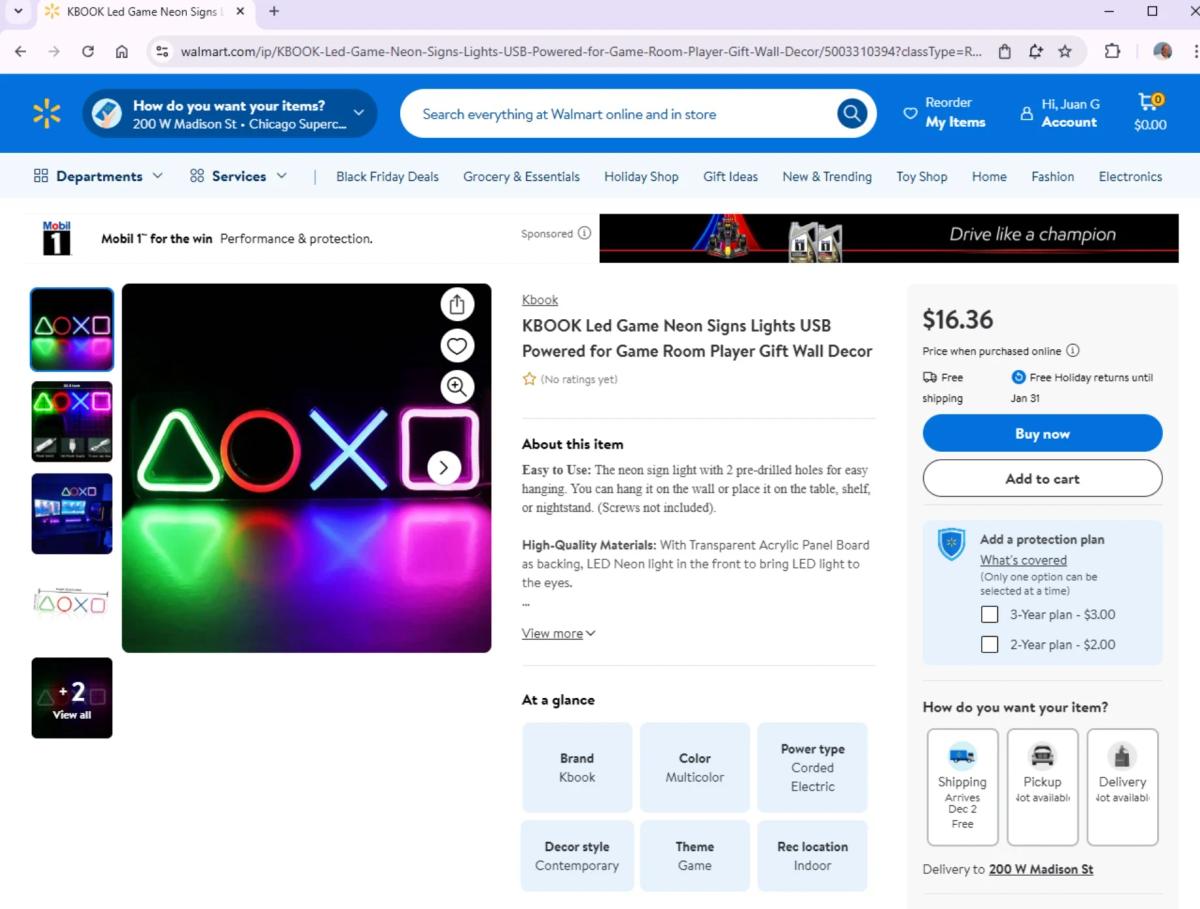
Task: Click the Buy now button
Action: [x=1042, y=433]
